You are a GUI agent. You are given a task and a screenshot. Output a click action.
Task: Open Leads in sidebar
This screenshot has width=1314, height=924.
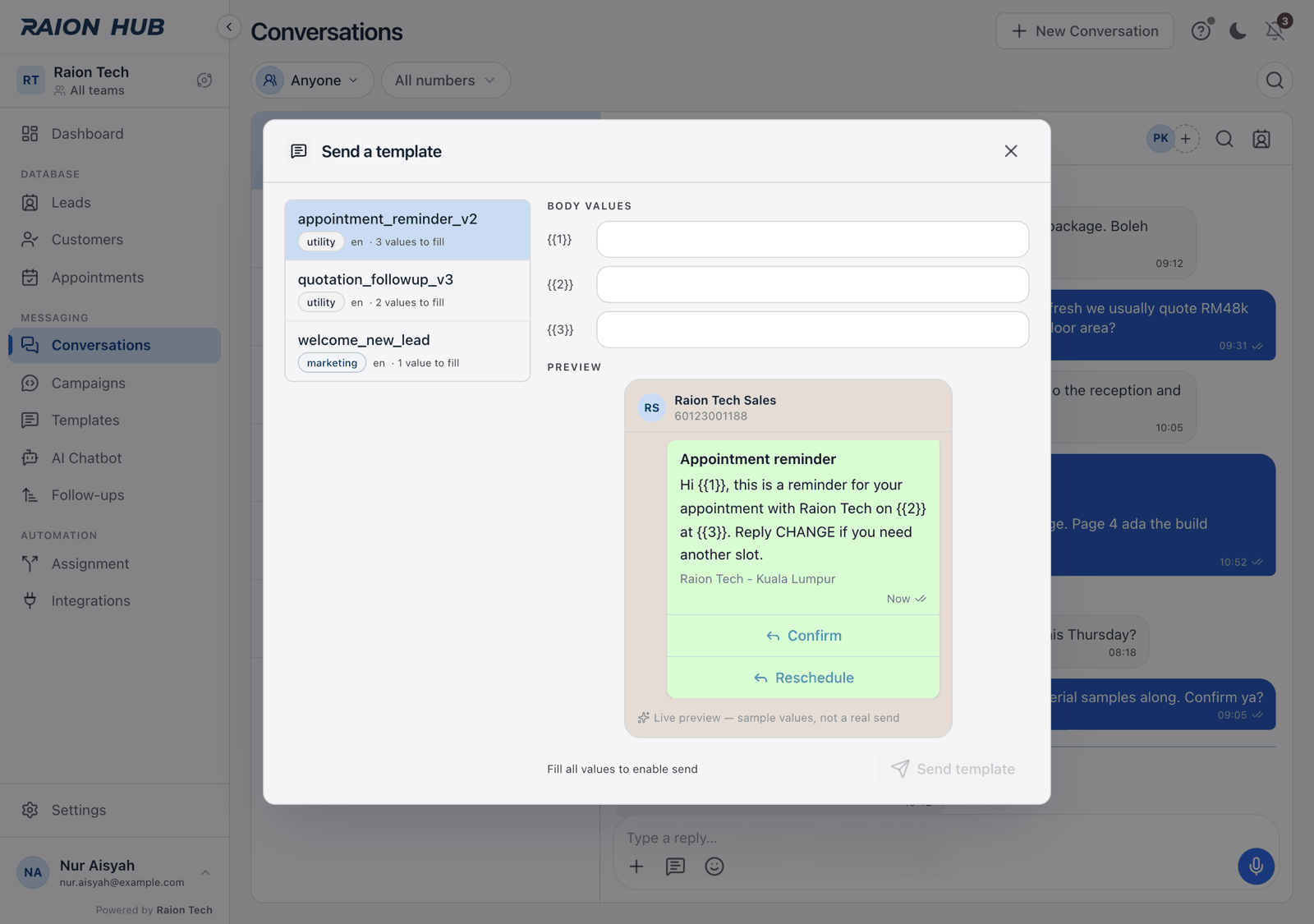(114, 203)
